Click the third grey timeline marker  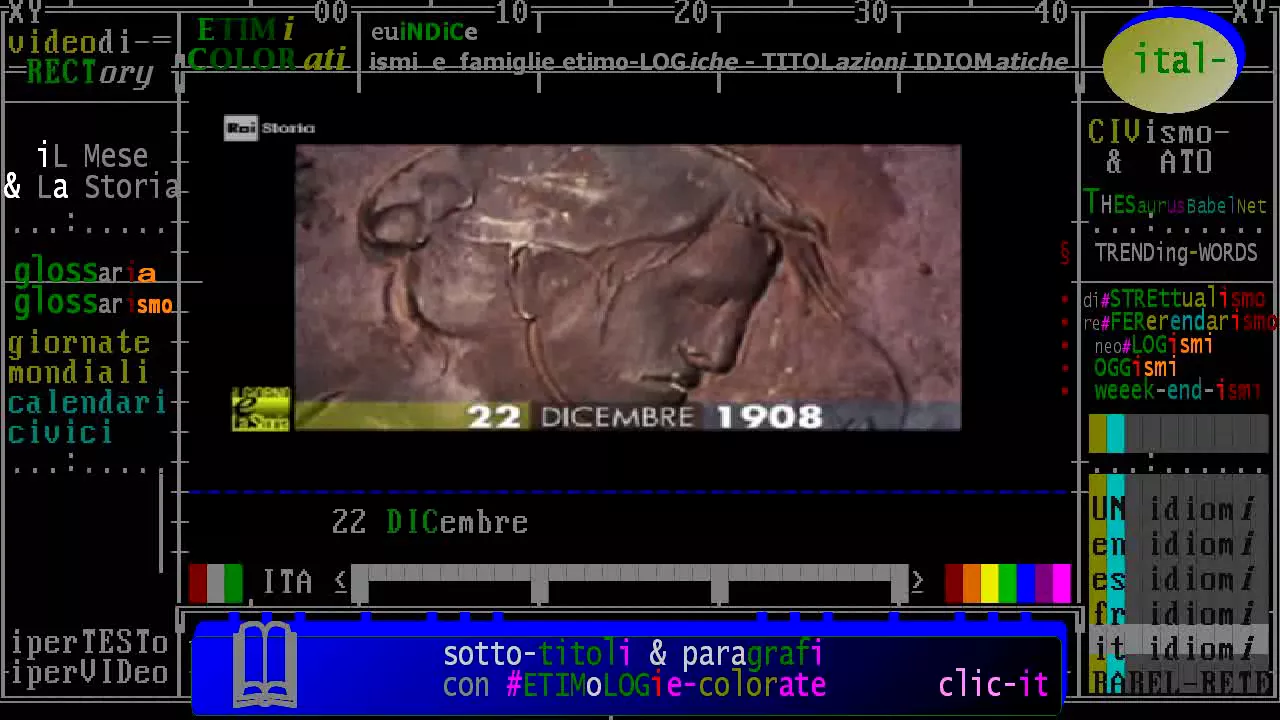tap(720, 584)
